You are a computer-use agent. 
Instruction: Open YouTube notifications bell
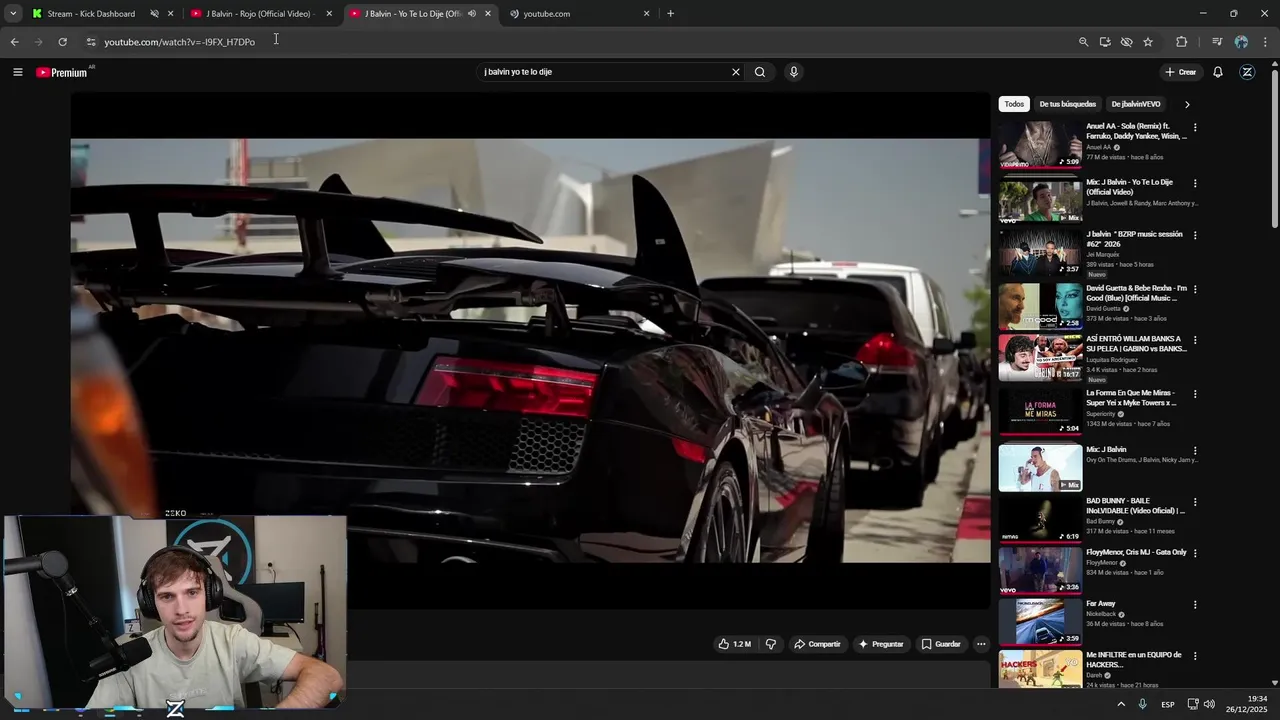1218,72
